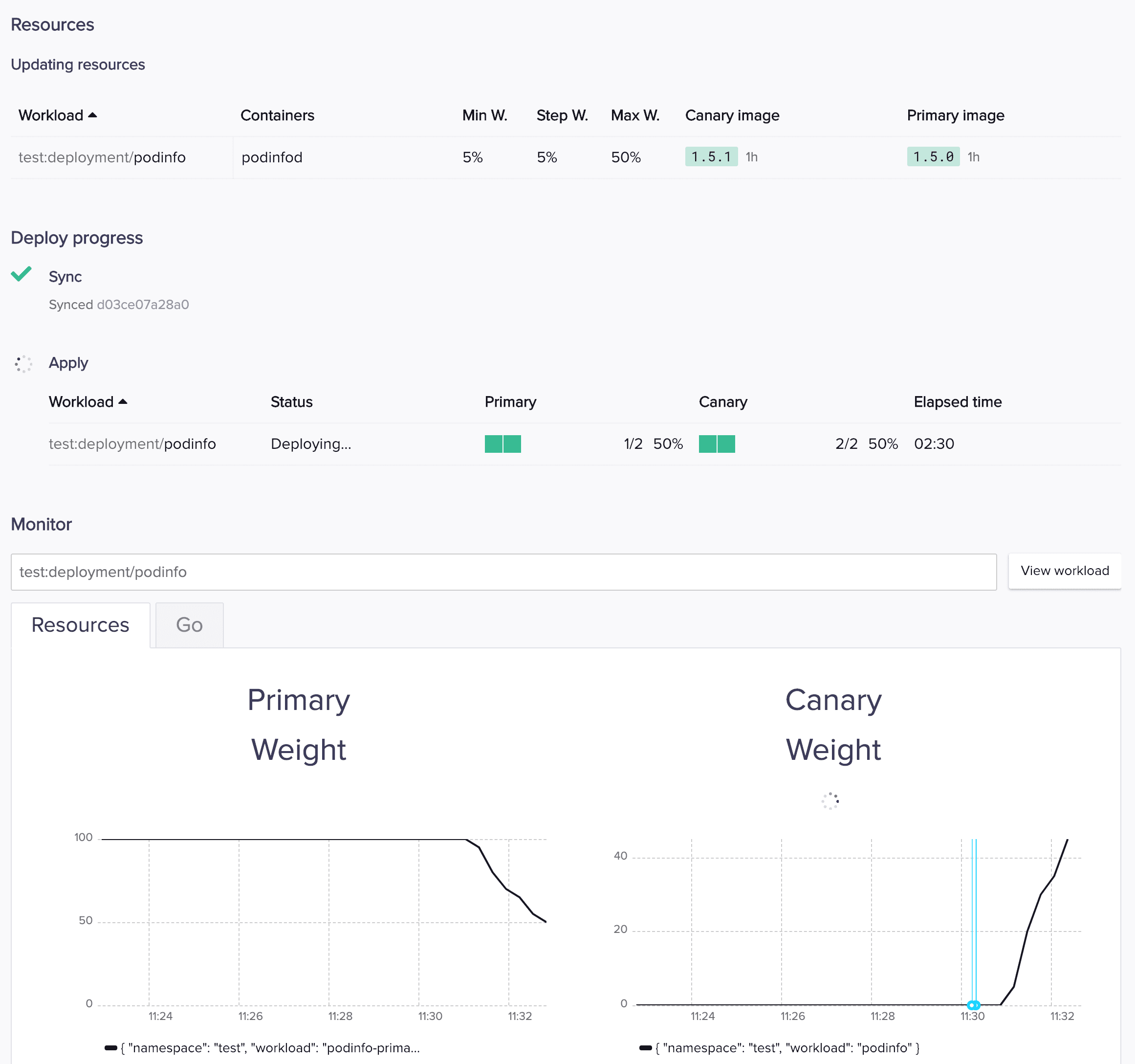Viewport: 1135px width, 1064px height.
Task: Click the Apply step loading spinner
Action: pyautogui.click(x=23, y=363)
